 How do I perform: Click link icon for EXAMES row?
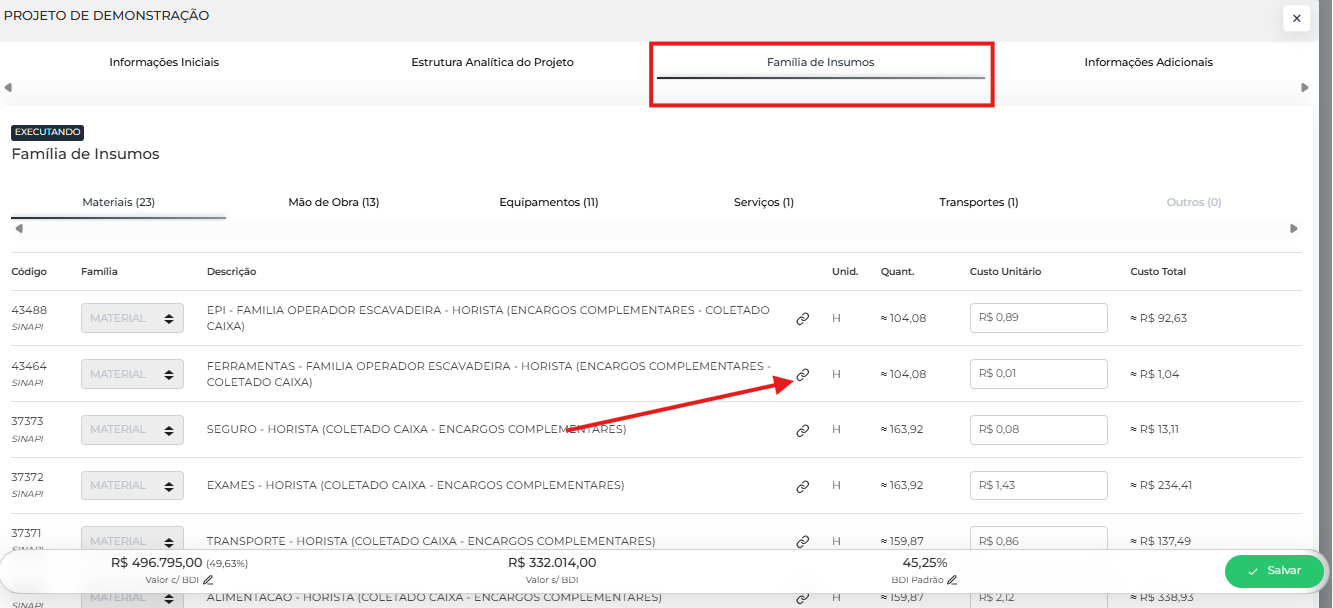coord(802,487)
